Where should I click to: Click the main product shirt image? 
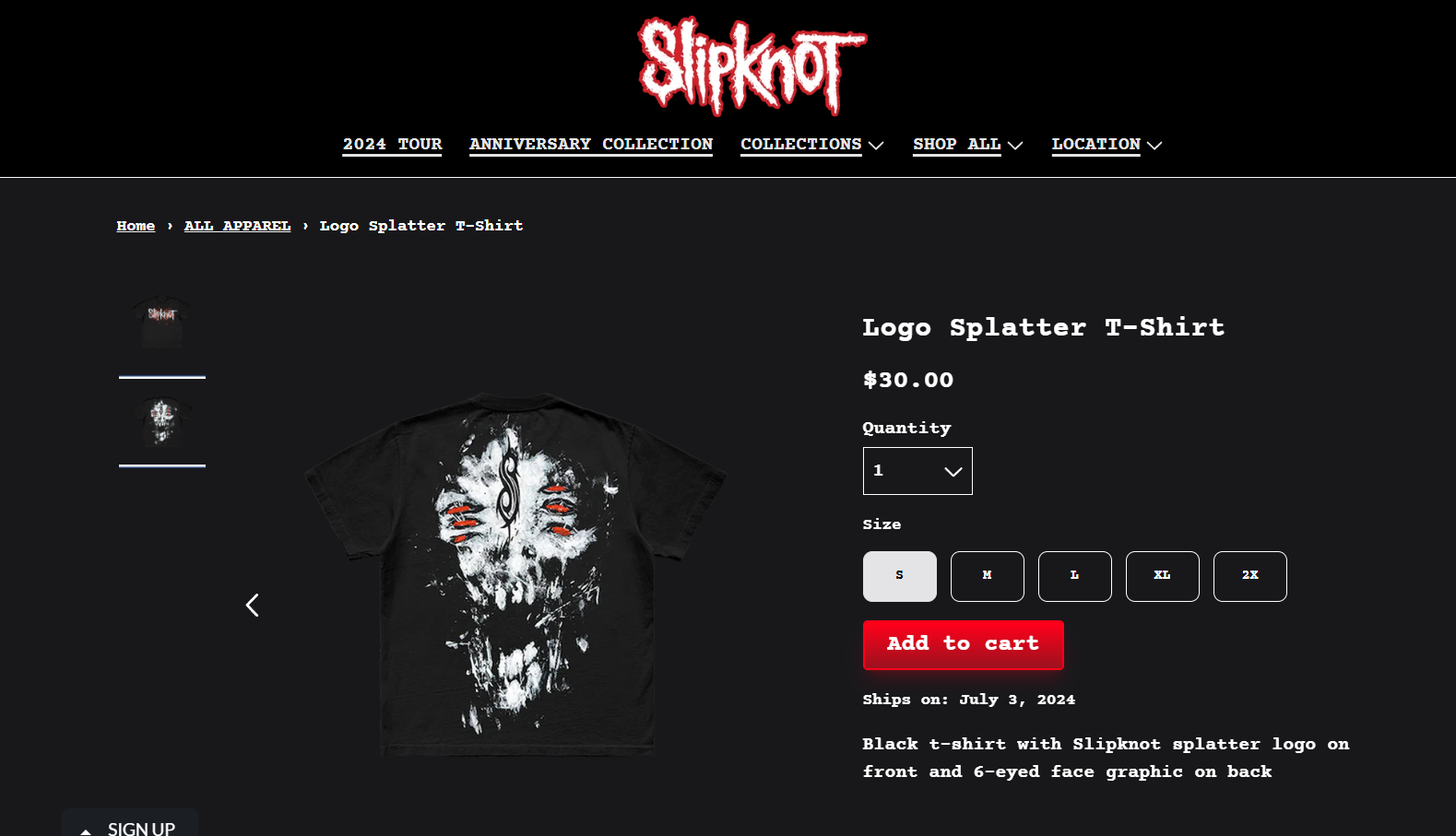point(516,573)
